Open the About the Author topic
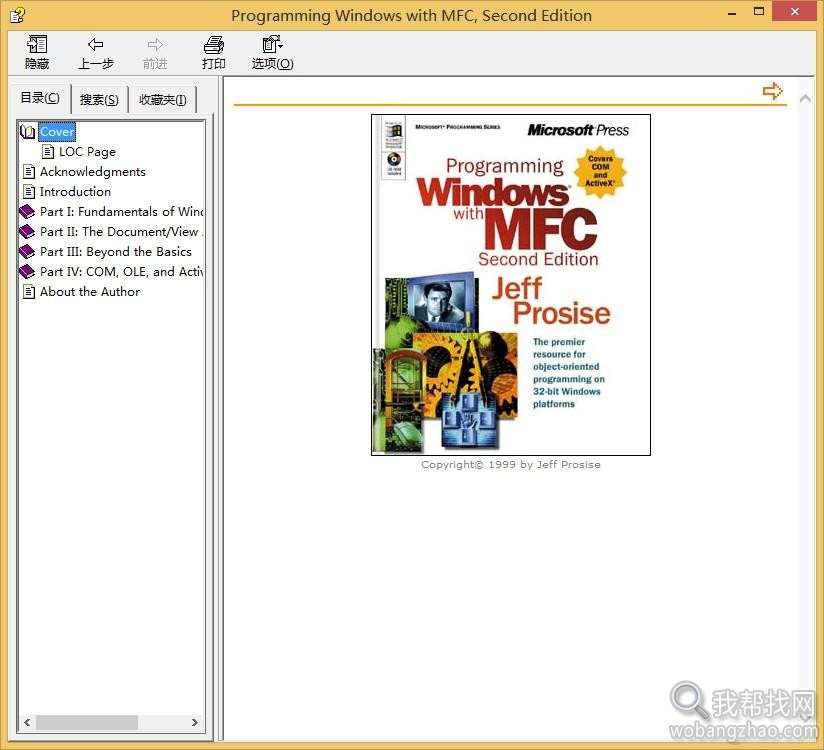The width and height of the screenshot is (824, 750). (90, 292)
